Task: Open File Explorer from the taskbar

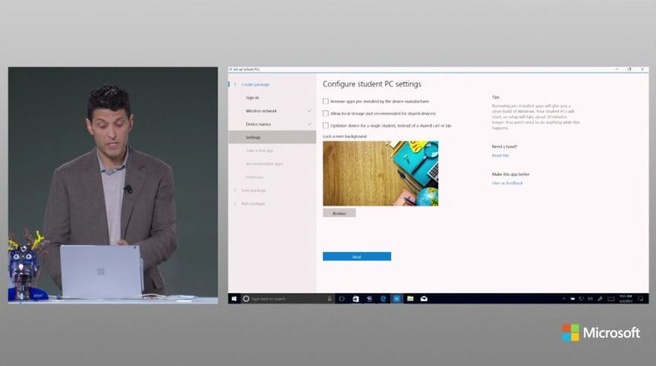Action: (x=410, y=299)
